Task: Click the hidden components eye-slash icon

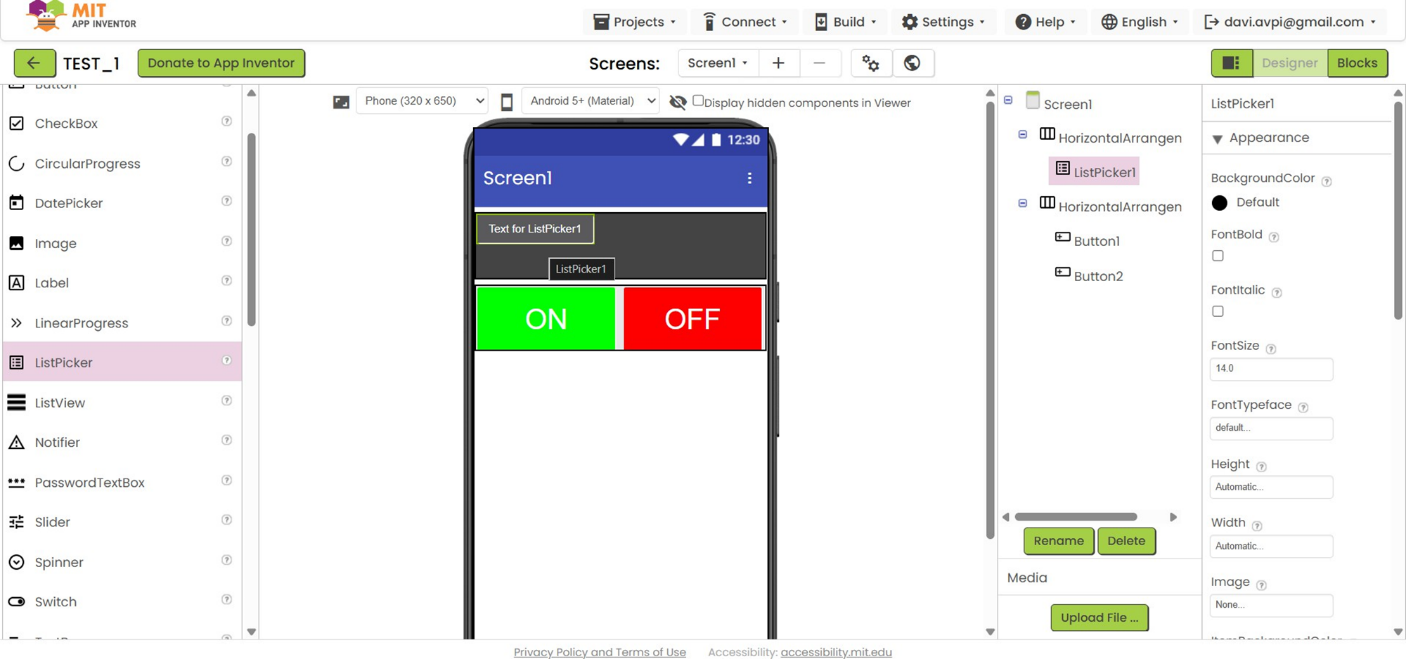Action: click(678, 102)
